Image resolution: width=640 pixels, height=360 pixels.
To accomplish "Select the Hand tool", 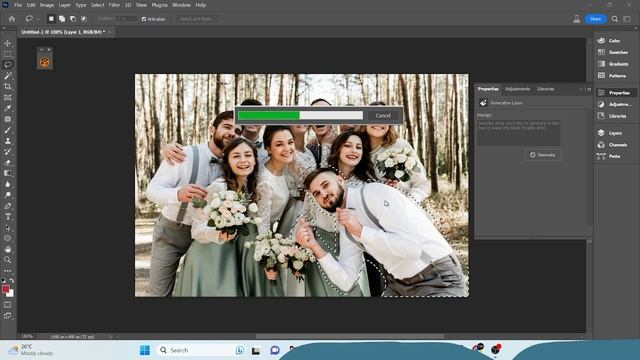I will [8, 249].
